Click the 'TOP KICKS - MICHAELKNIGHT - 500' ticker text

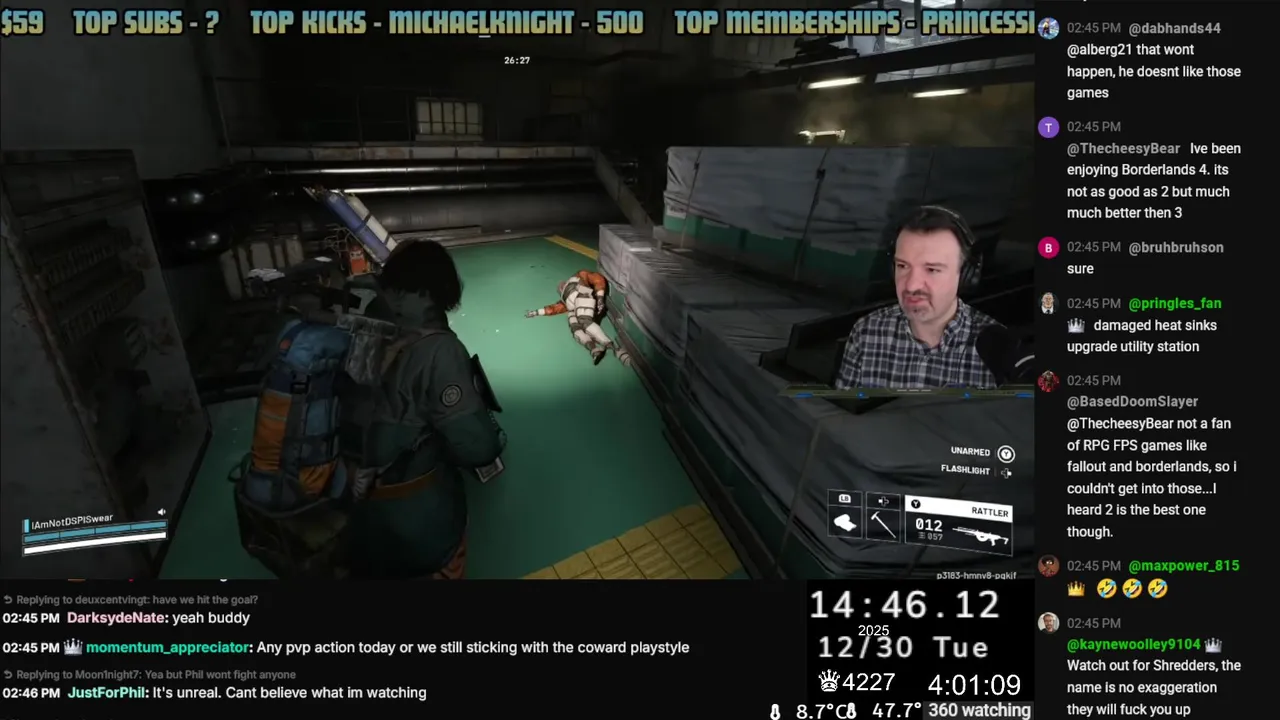pyautogui.click(x=446, y=22)
